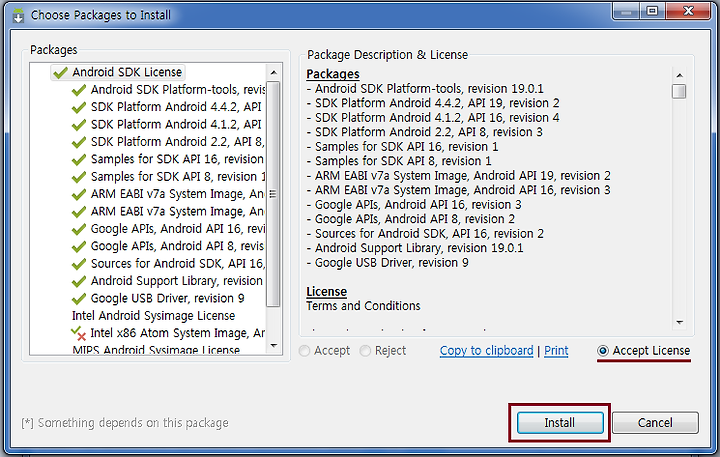Click the 'Packages' heading in description
The image size is (720, 457).
click(333, 74)
